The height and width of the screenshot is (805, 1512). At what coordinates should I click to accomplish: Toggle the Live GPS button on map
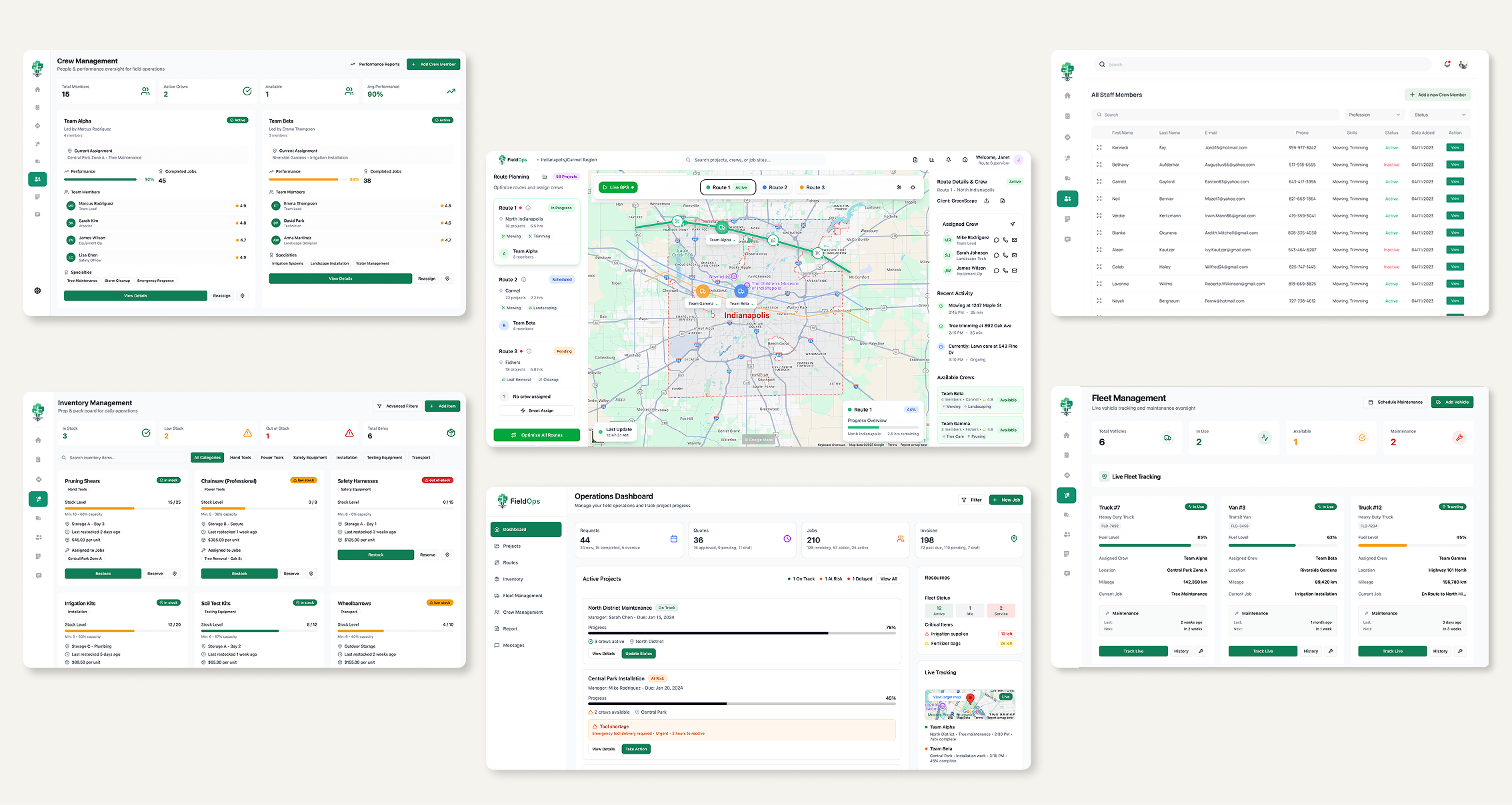click(618, 187)
